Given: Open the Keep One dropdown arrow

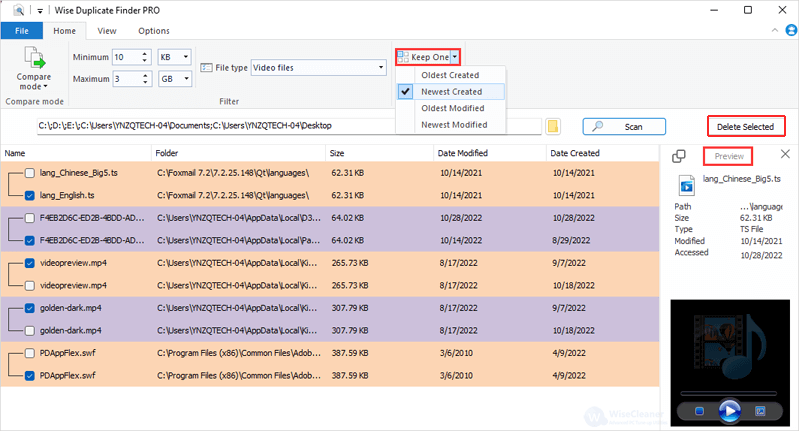Looking at the screenshot, I should click(x=455, y=57).
